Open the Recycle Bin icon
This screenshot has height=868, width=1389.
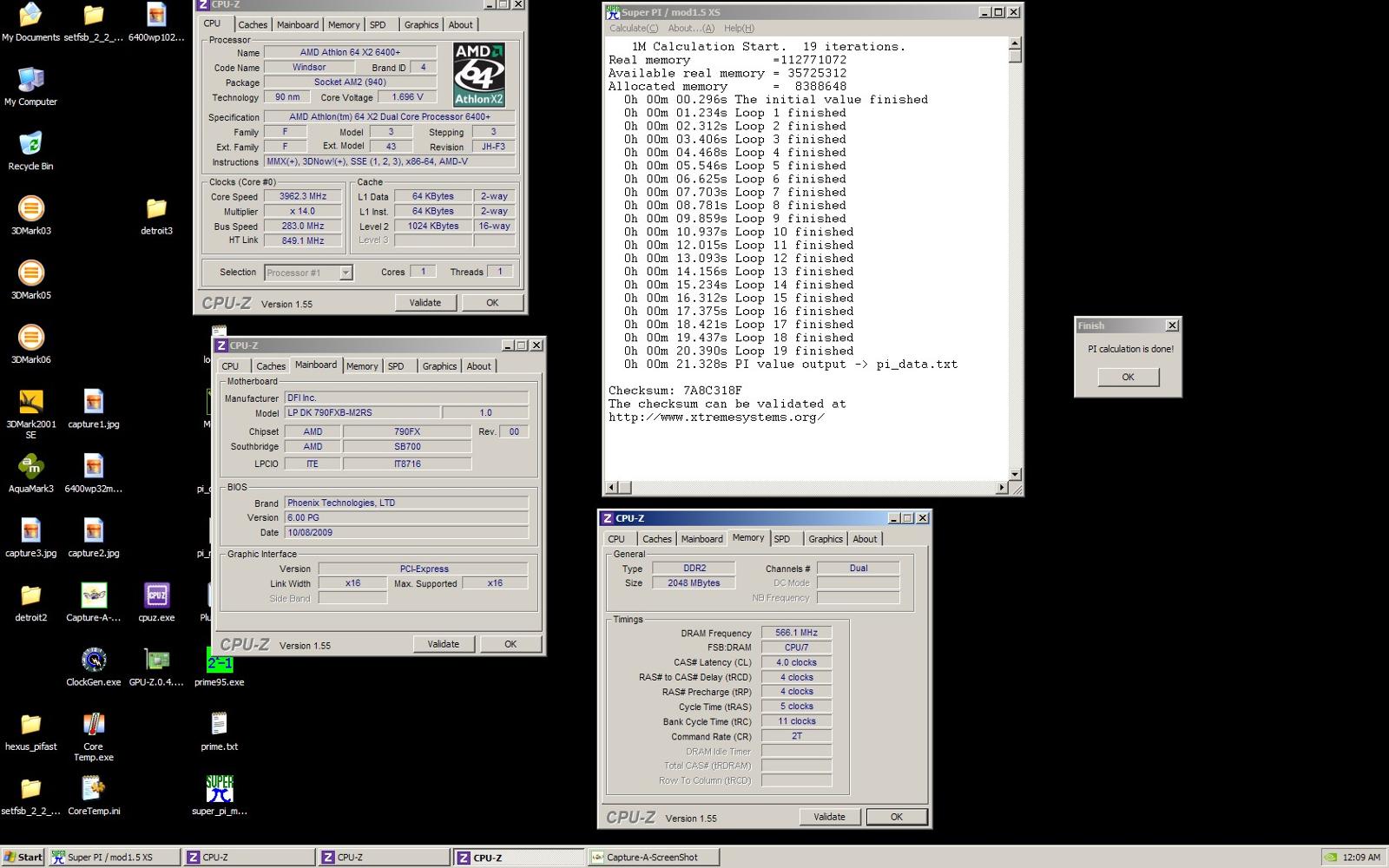tap(30, 151)
